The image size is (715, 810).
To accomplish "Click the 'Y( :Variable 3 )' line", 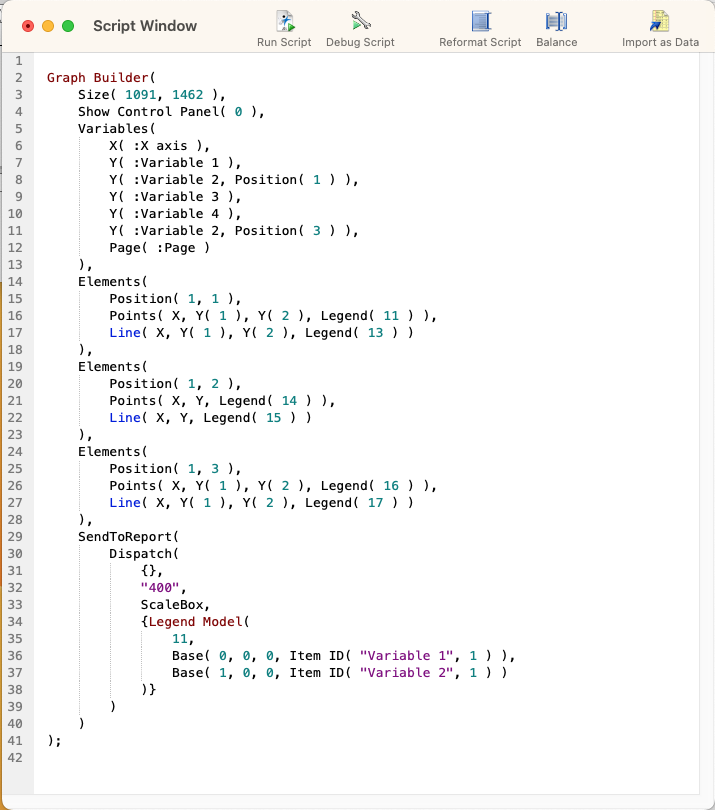I will click(175, 197).
